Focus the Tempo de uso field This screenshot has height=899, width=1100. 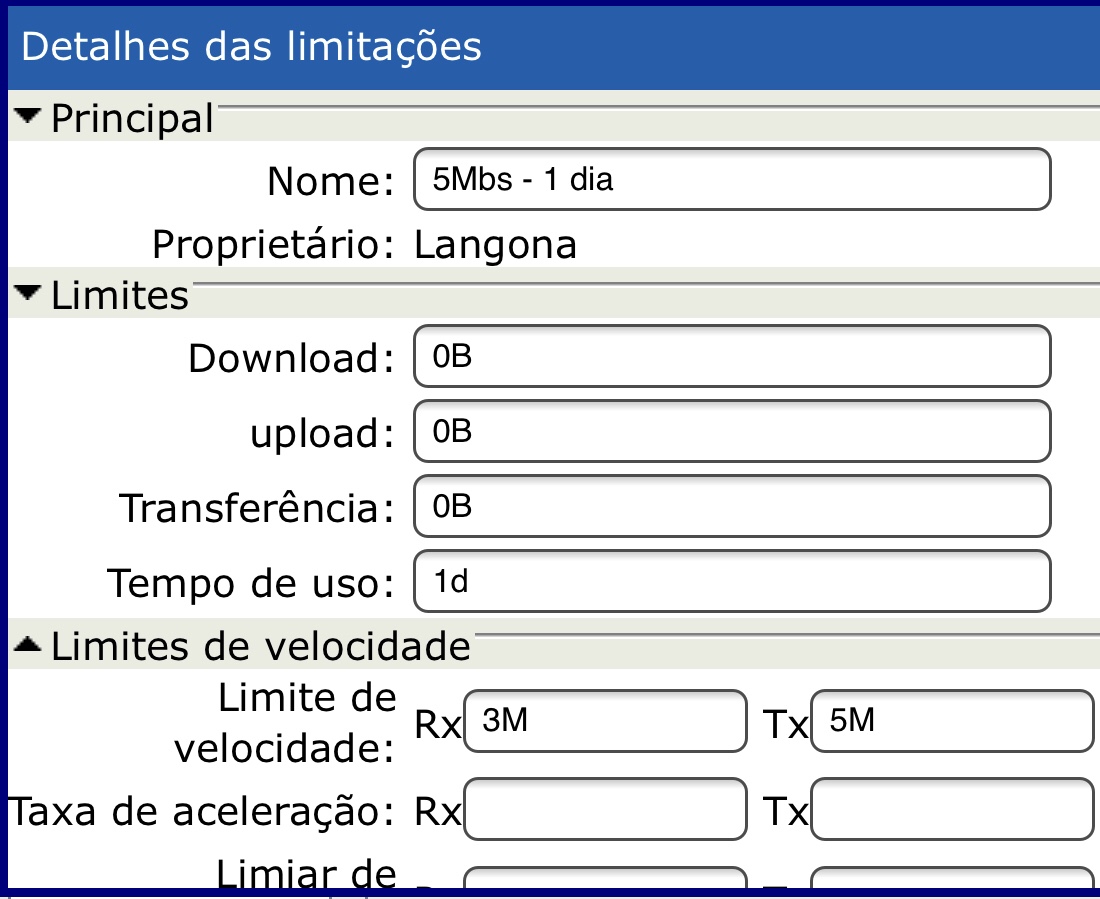[731, 582]
